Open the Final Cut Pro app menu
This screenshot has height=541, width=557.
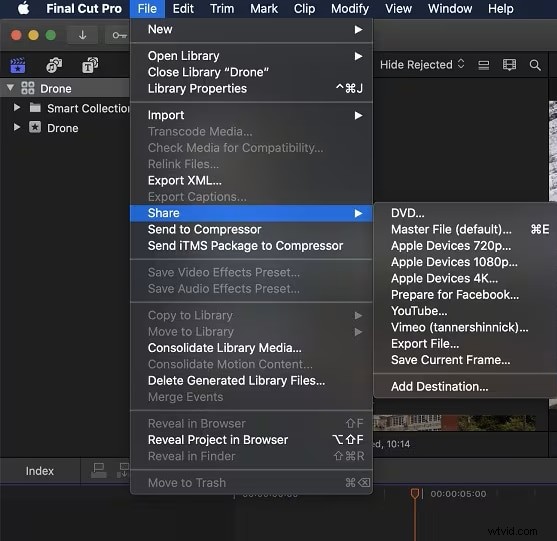[x=84, y=9]
